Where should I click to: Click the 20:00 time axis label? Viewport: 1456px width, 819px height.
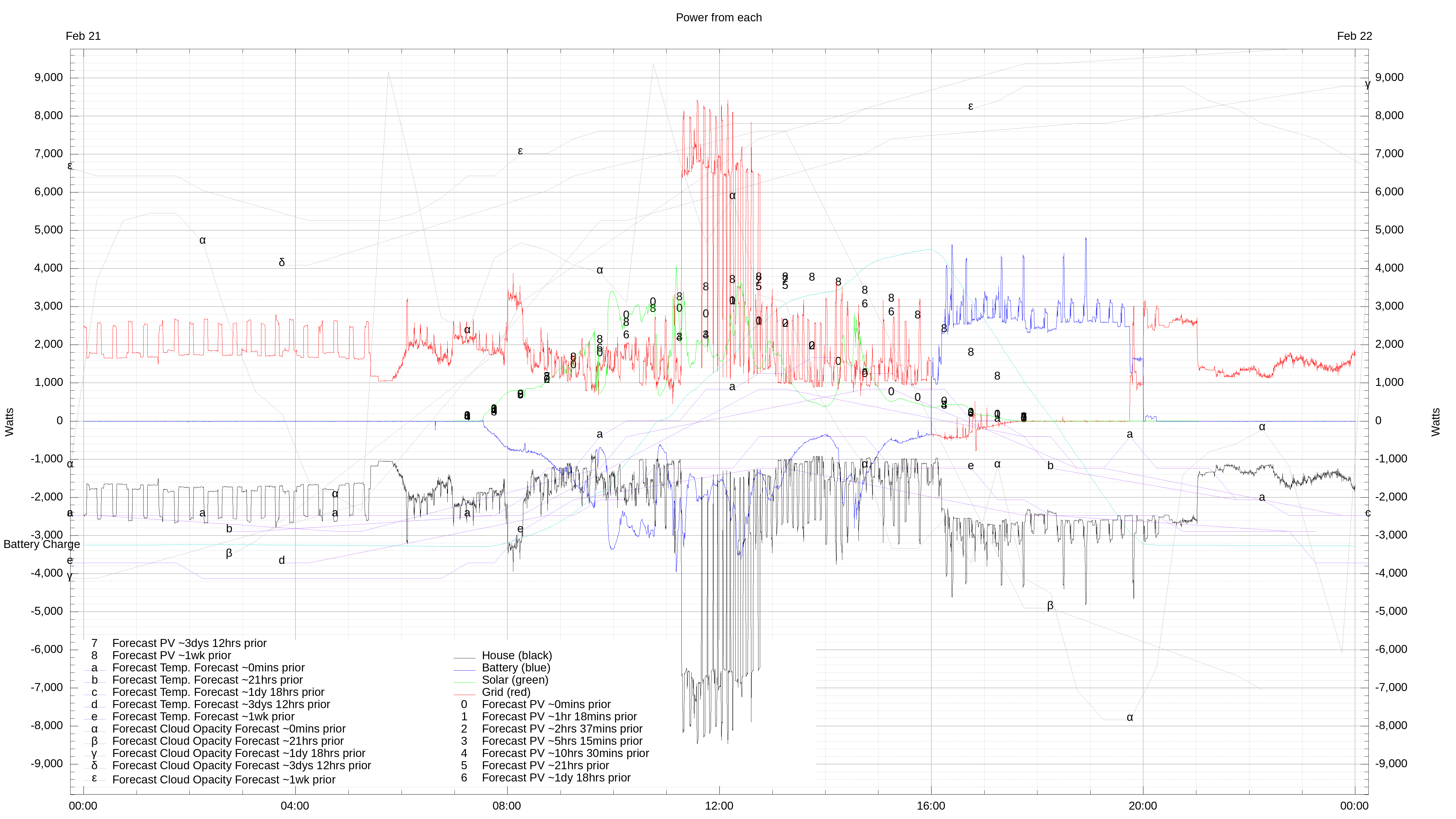(x=1142, y=806)
